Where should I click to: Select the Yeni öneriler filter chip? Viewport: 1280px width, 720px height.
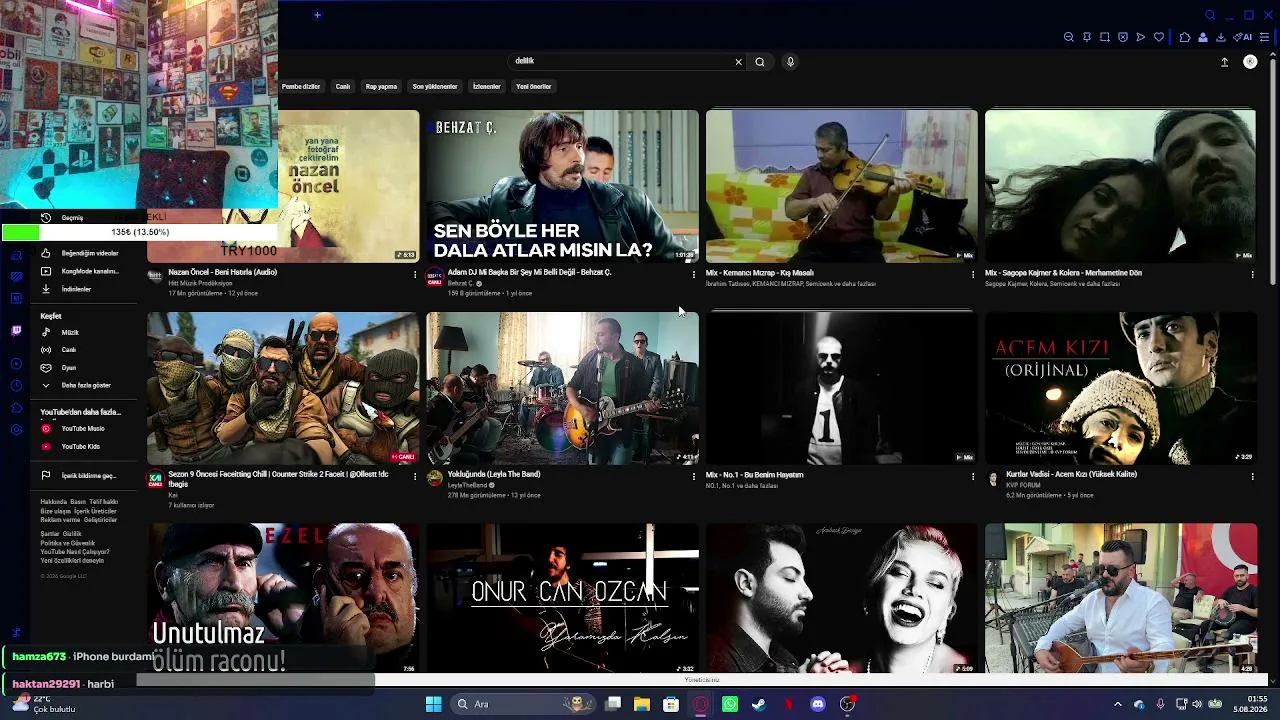(x=534, y=87)
